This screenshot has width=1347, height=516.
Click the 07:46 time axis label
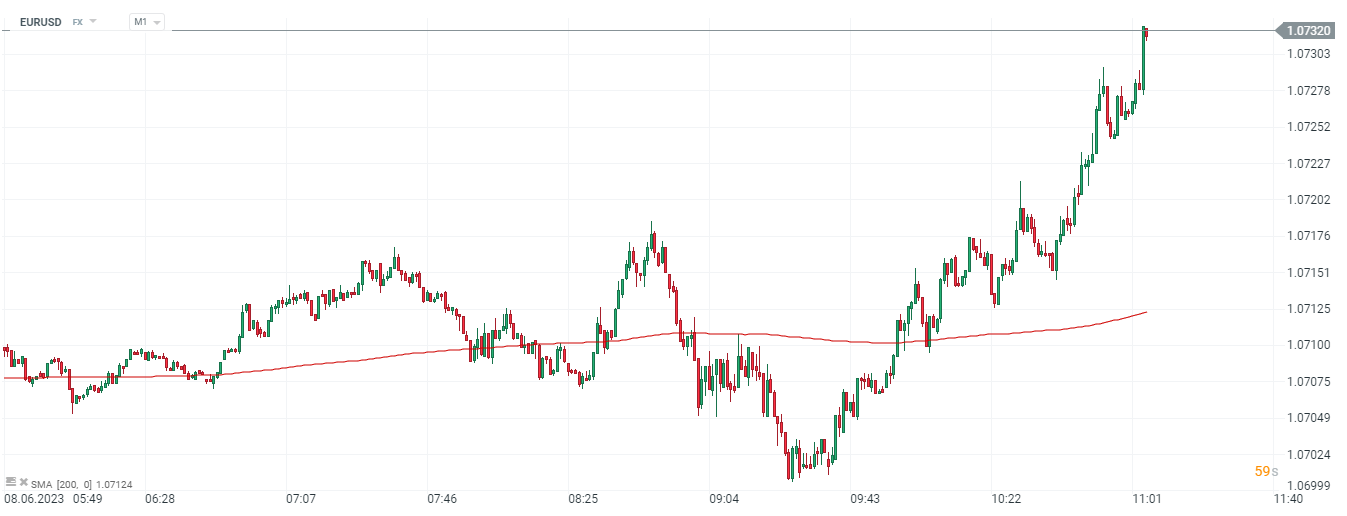[x=442, y=498]
